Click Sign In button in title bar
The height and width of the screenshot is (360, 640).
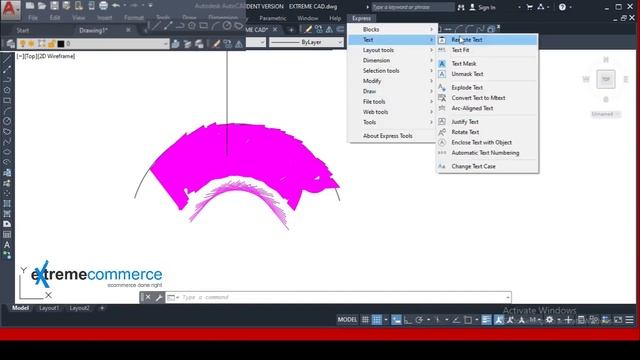482,7
